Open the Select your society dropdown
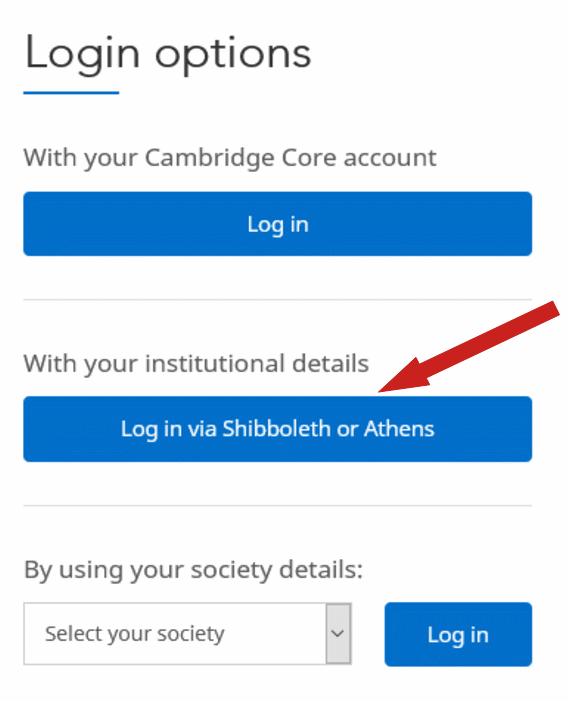Screen dimensions: 569x701 click(187, 633)
